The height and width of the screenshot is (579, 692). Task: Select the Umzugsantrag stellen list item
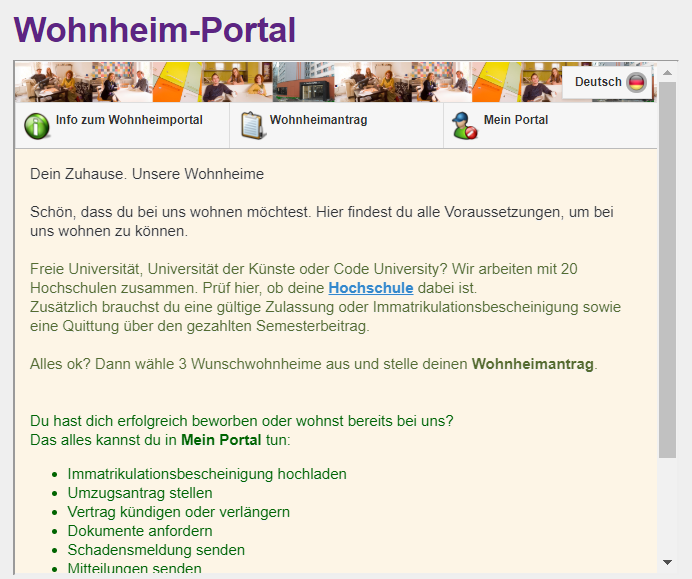(x=140, y=493)
